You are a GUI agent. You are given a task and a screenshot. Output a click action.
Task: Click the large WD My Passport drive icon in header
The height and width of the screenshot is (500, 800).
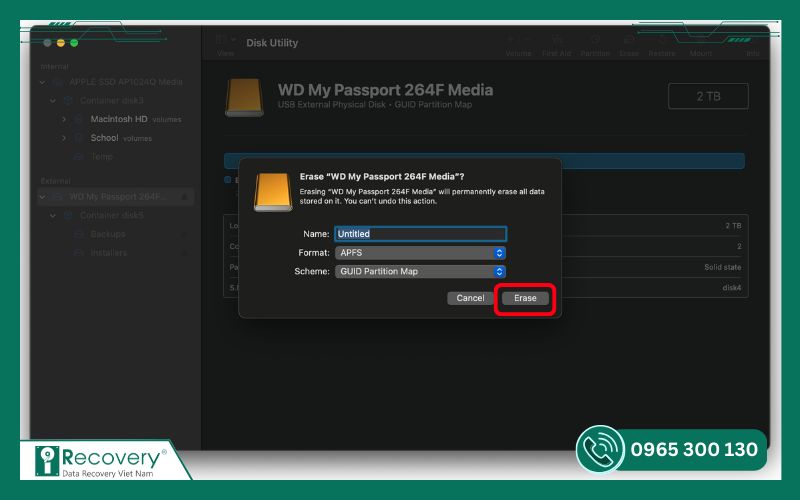(244, 97)
